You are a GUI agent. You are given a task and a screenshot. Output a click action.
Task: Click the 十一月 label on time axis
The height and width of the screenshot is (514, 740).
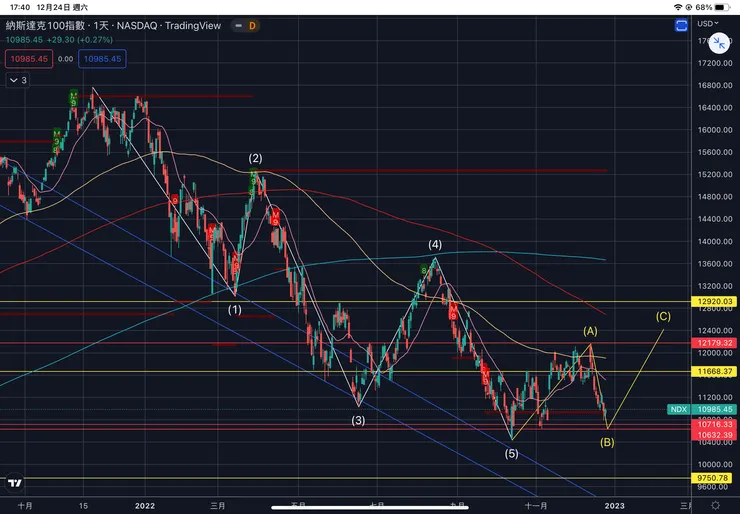click(536, 506)
